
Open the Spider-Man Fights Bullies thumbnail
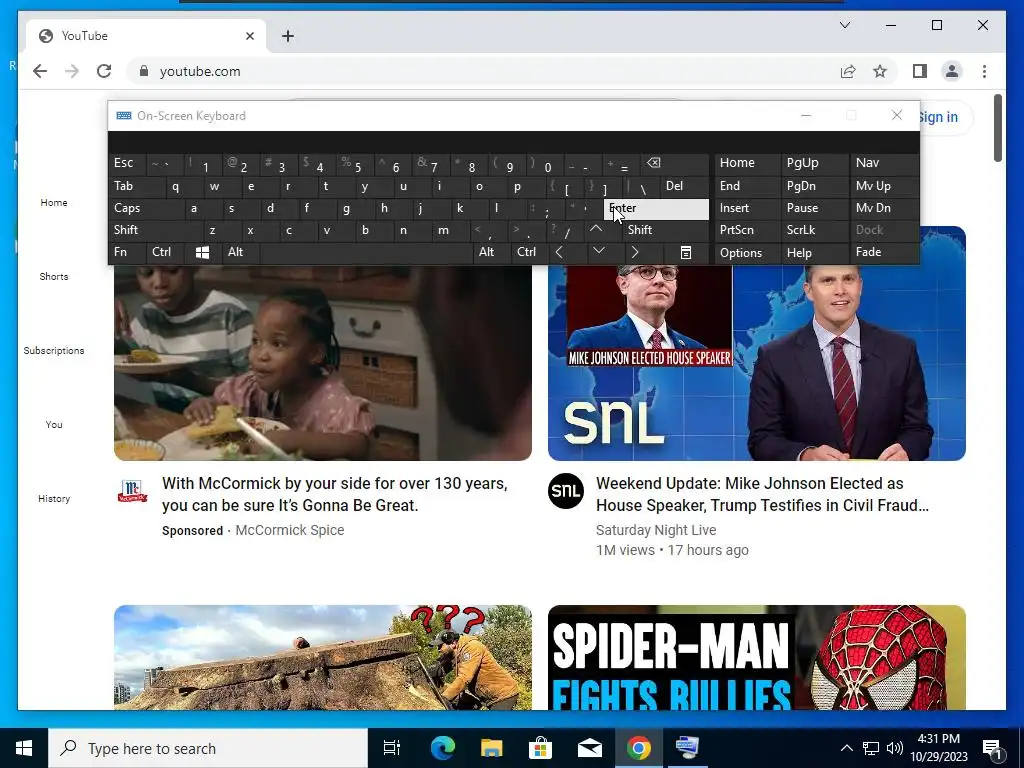tap(756, 657)
